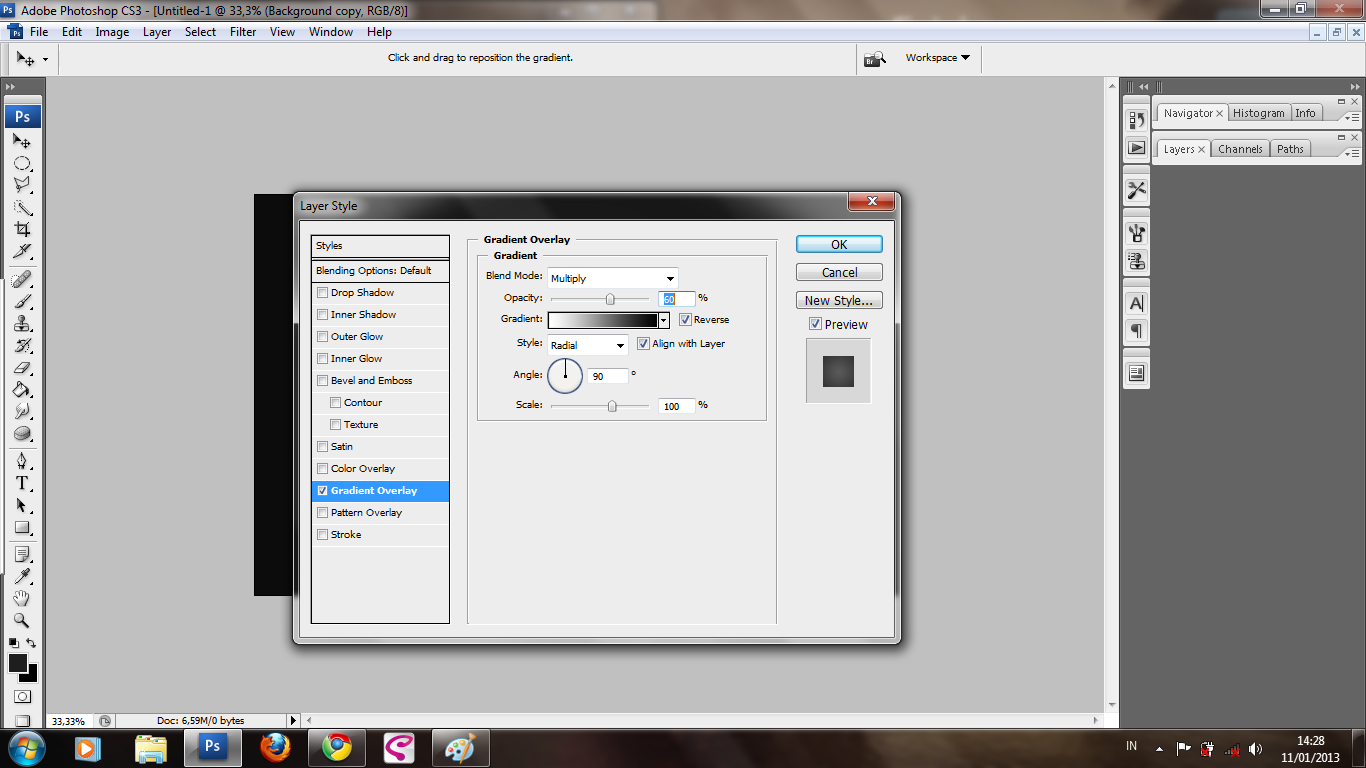Viewport: 1366px width, 768px height.
Task: Toggle the Preview checkbox
Action: pos(815,324)
